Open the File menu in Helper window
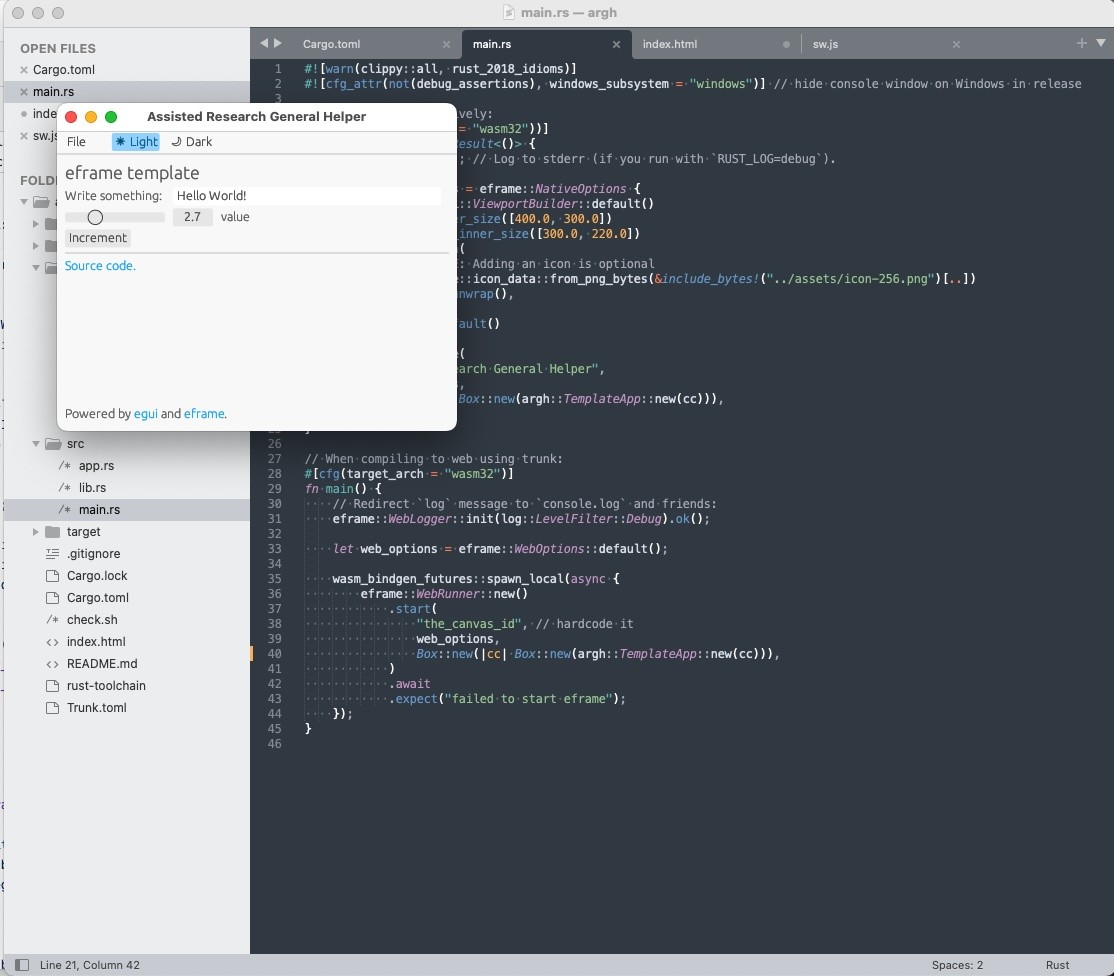The image size is (1114, 976). point(76,142)
